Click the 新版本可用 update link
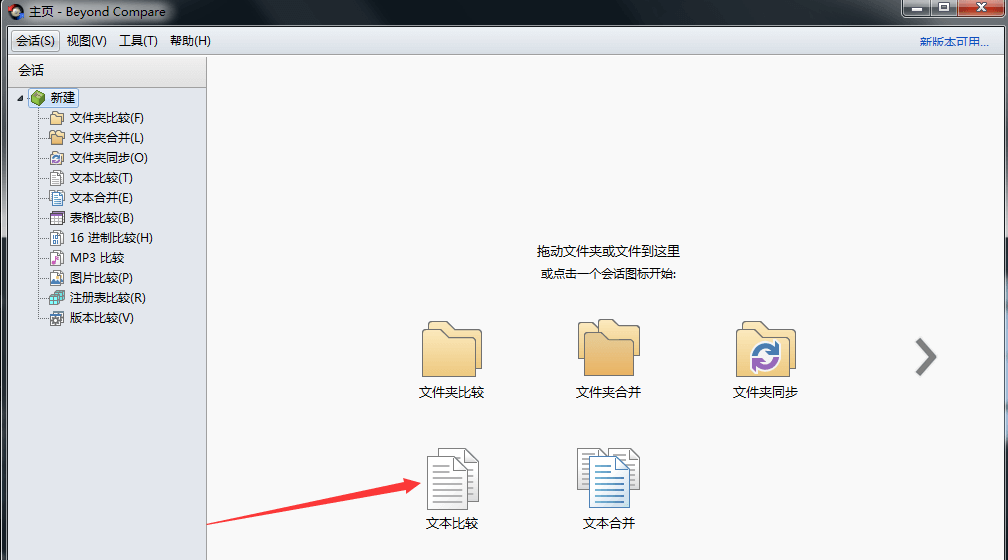Viewport: 1008px width, 560px height. (954, 42)
